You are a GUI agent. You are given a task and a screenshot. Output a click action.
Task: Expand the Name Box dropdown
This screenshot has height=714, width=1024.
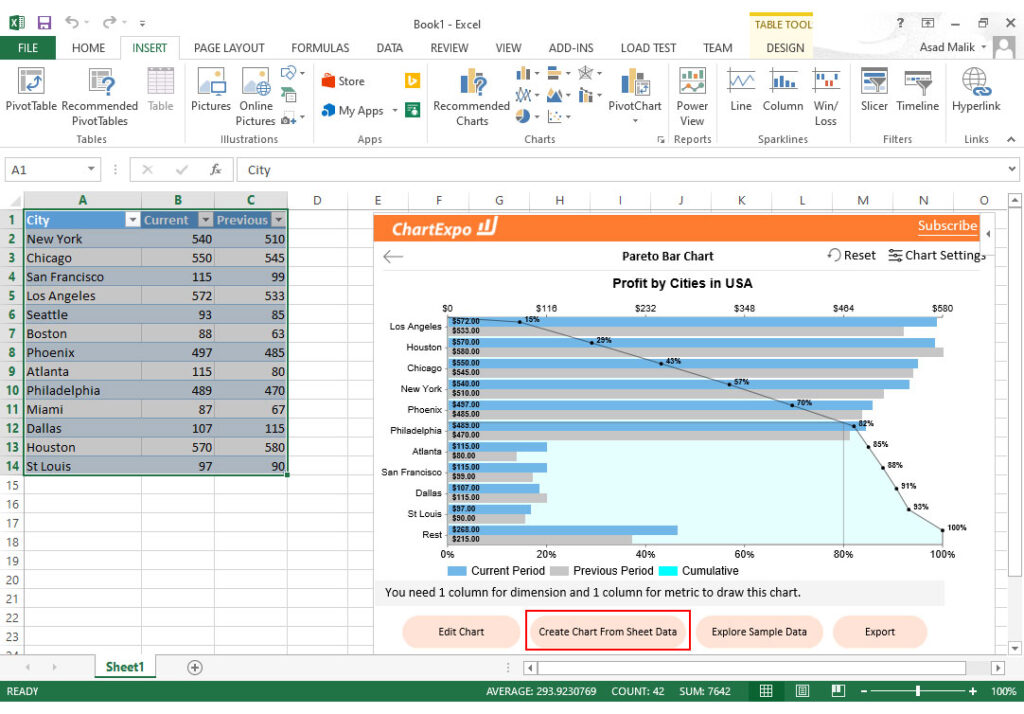(91, 169)
